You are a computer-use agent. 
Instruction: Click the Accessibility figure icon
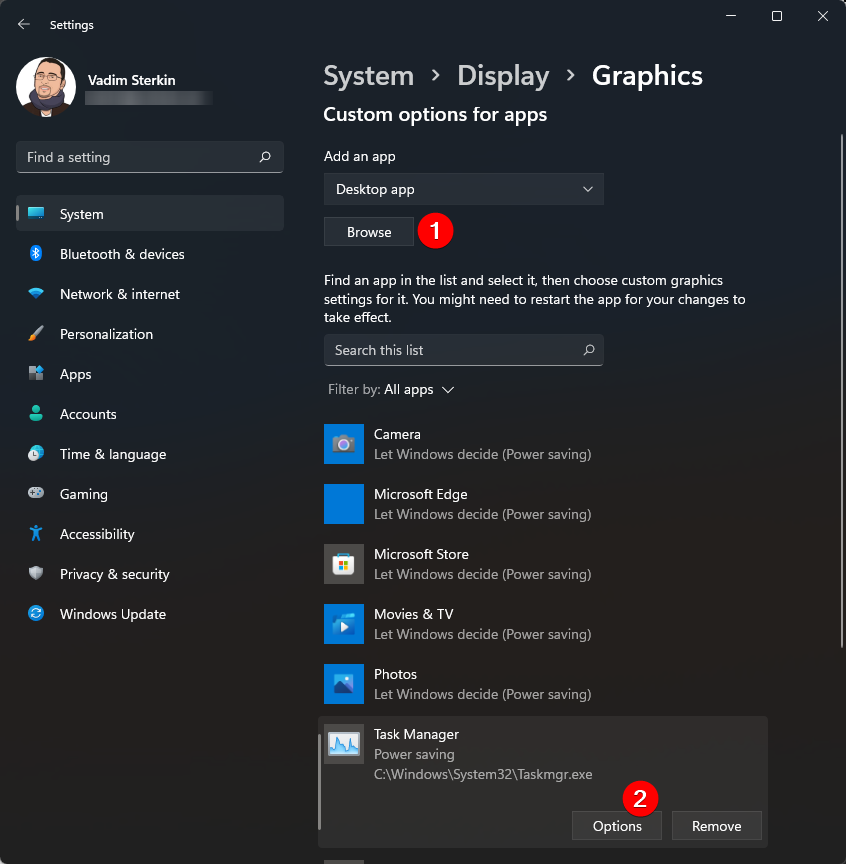pos(36,533)
